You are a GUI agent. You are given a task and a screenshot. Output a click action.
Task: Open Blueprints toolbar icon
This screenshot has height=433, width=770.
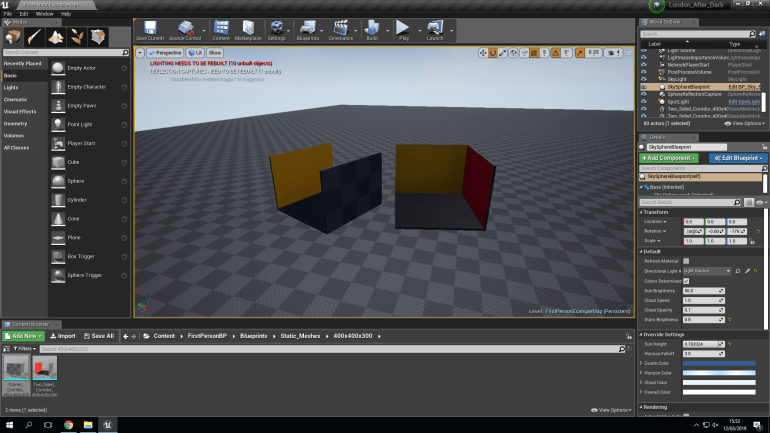[x=308, y=30]
